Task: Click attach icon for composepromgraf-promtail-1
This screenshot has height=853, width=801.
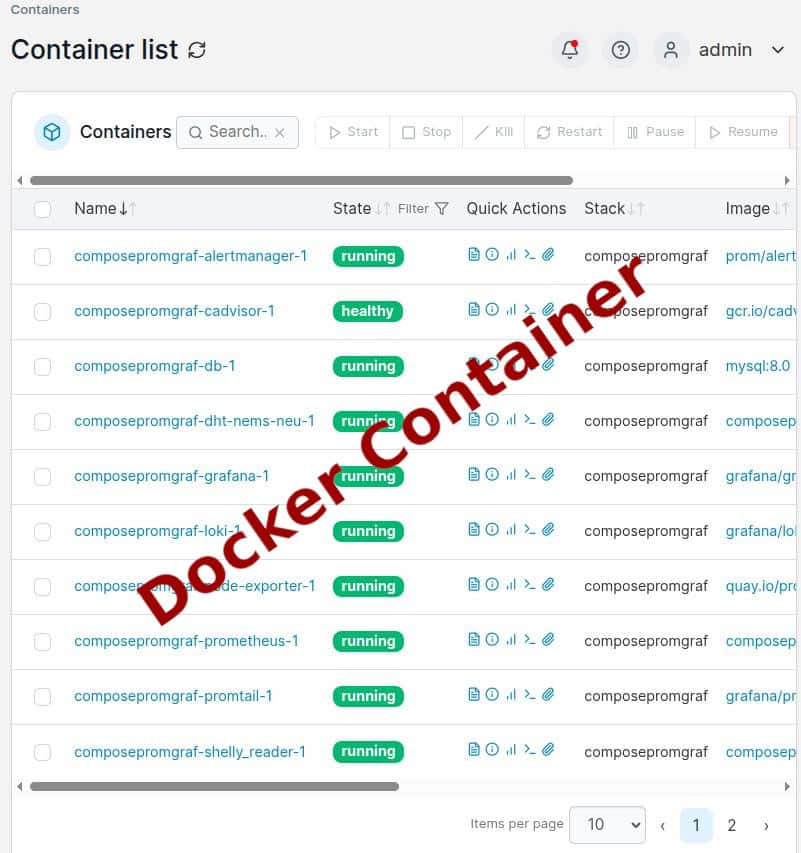Action: point(548,695)
